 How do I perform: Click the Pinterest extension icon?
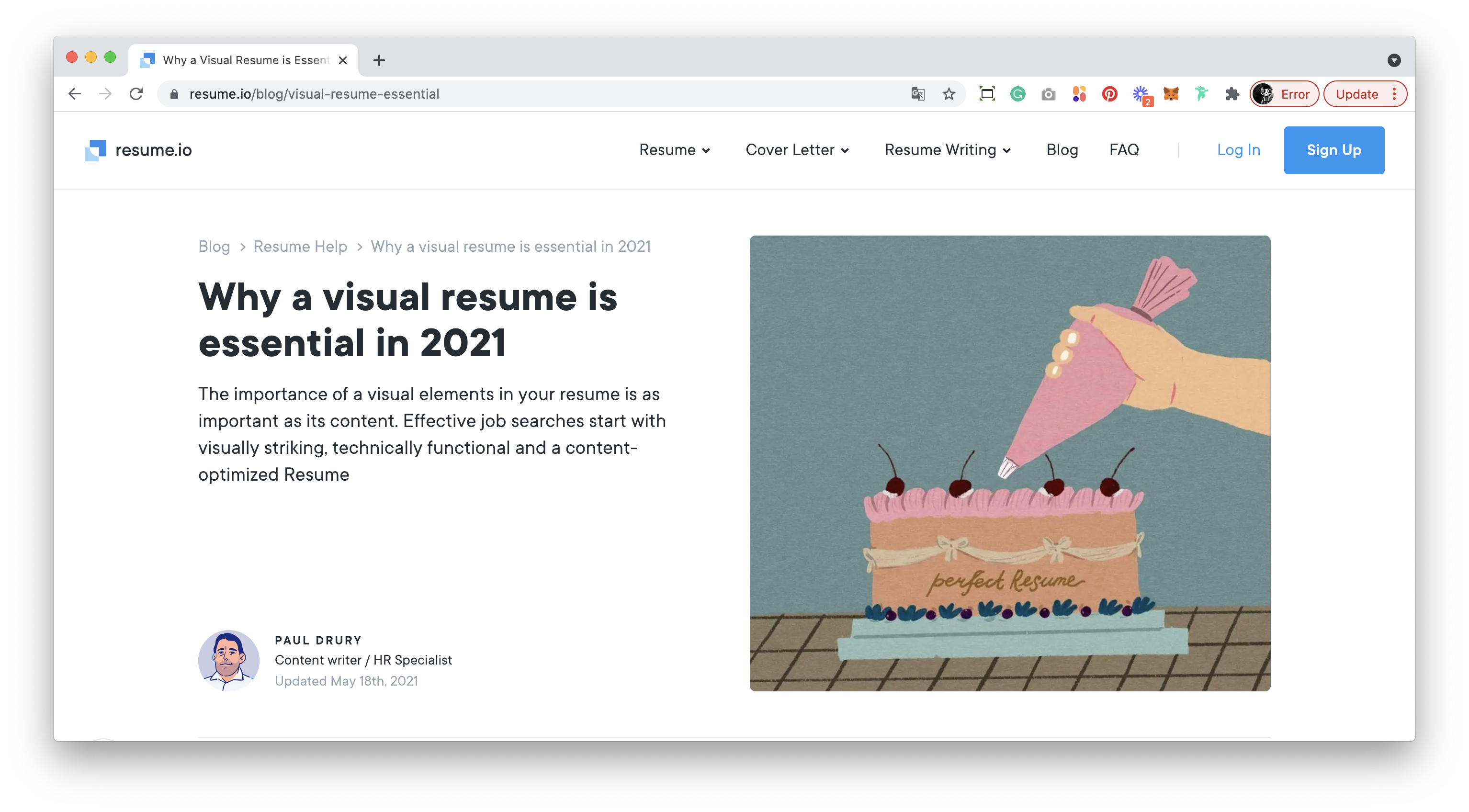tap(1109, 94)
